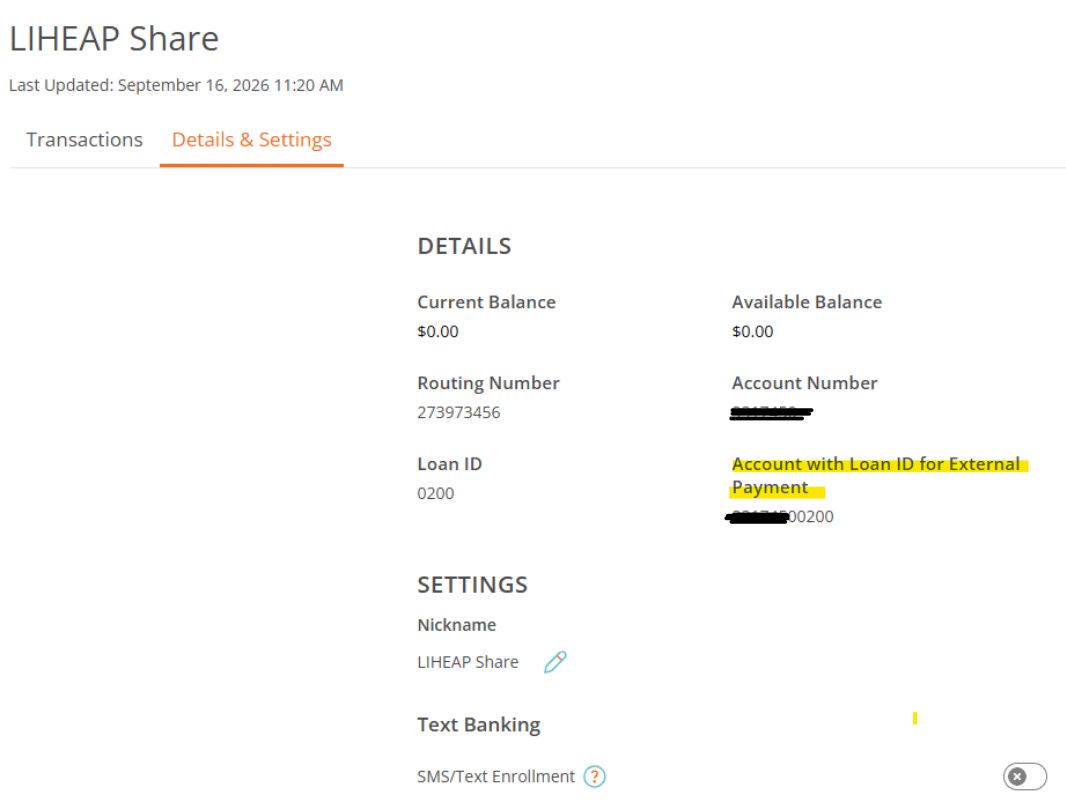Viewport: 1066px width, 805px height.
Task: Click the Nickname label
Action: tap(456, 625)
